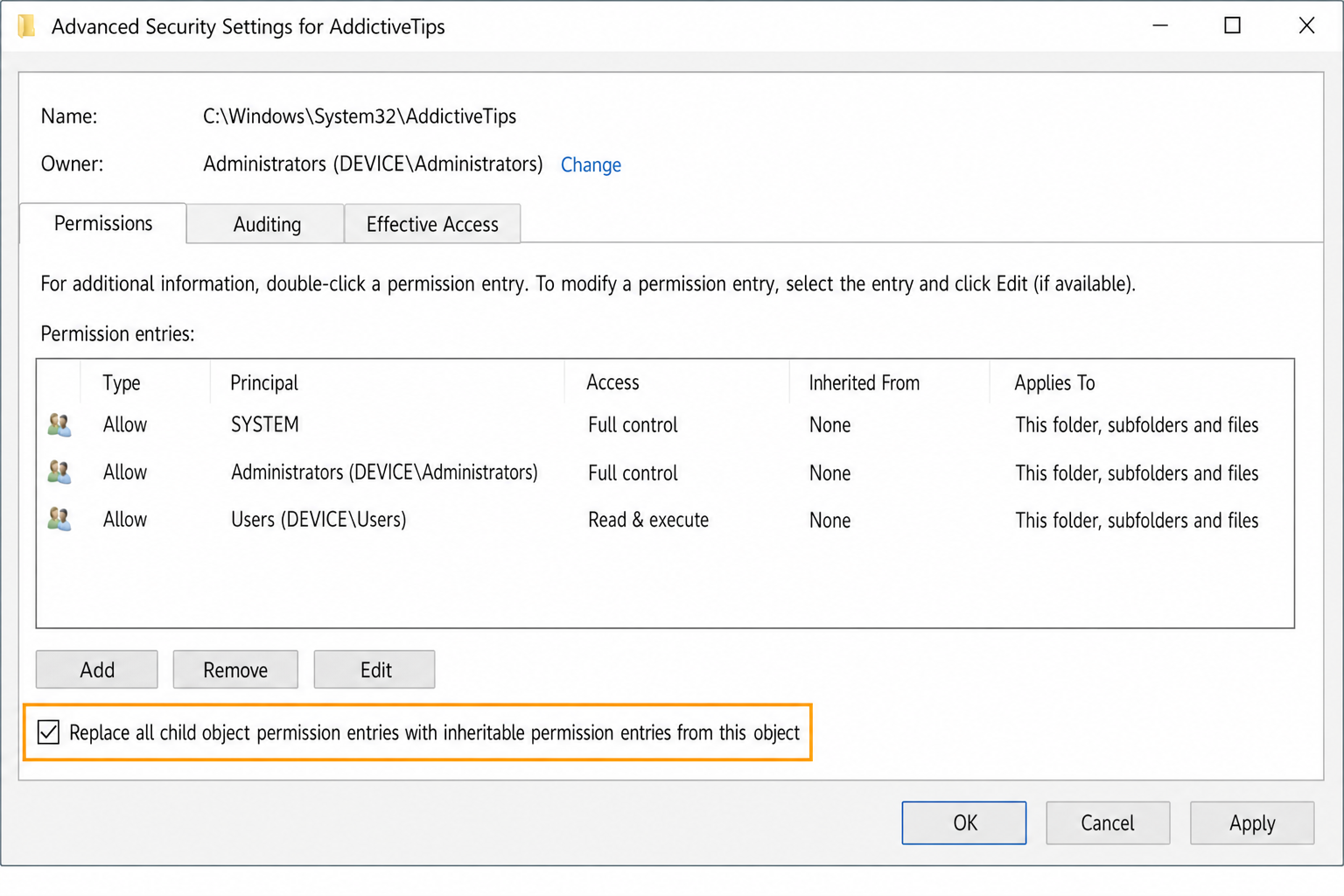Click the folder icon in the title bar
Viewport: 1344px width, 896px height.
pos(27,26)
